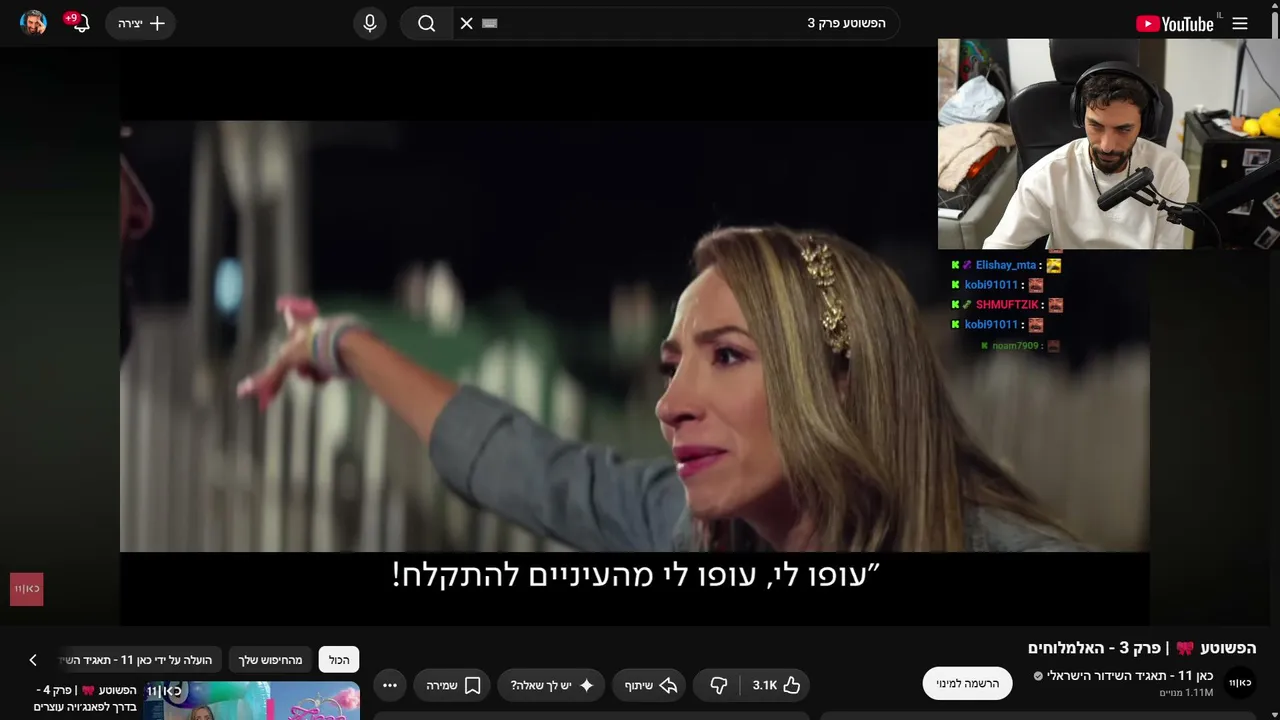
Task: Clear the search query with the X
Action: tap(466, 23)
